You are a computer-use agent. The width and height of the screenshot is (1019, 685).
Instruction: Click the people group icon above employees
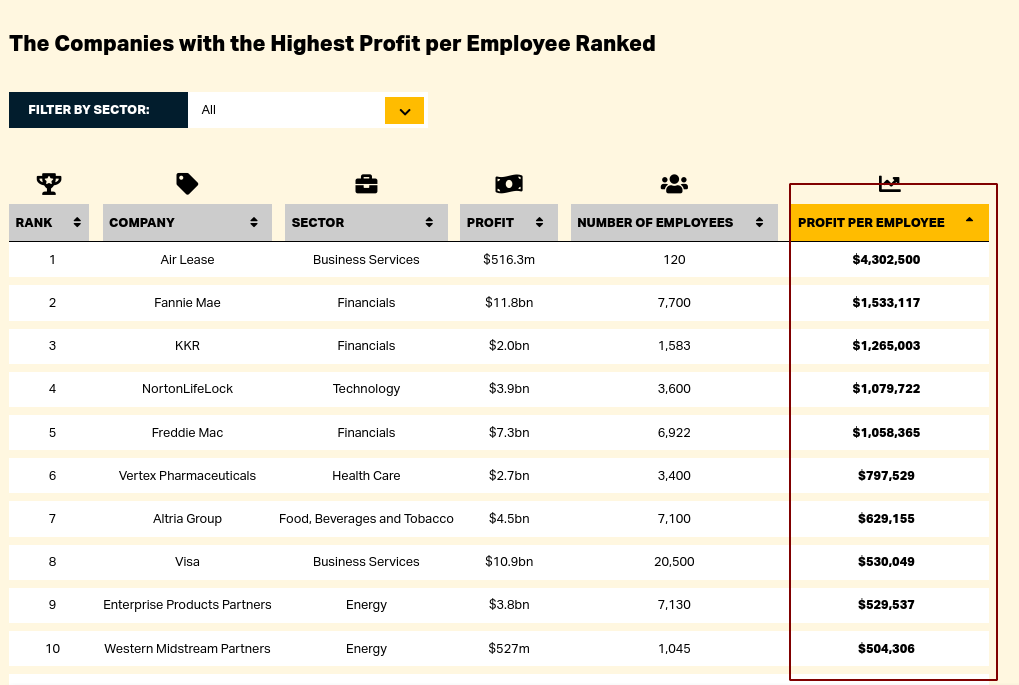[674, 184]
